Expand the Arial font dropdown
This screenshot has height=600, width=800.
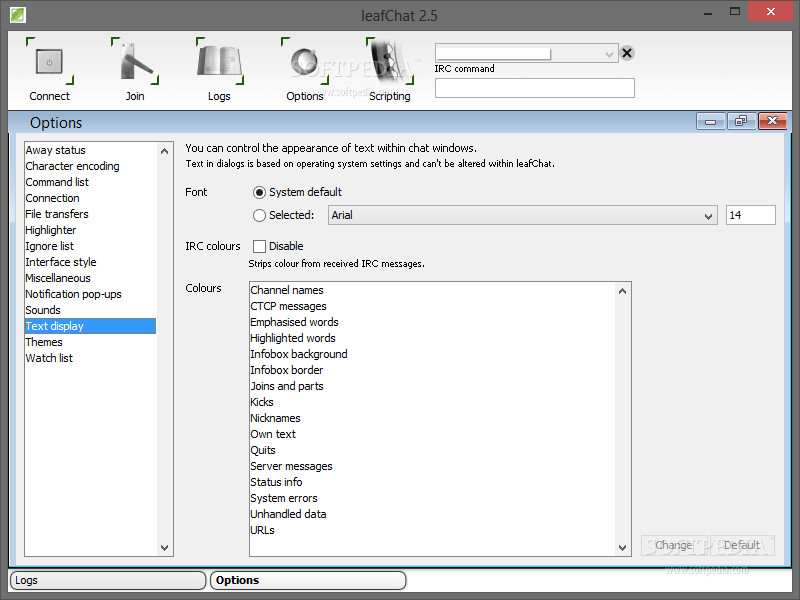click(708, 216)
